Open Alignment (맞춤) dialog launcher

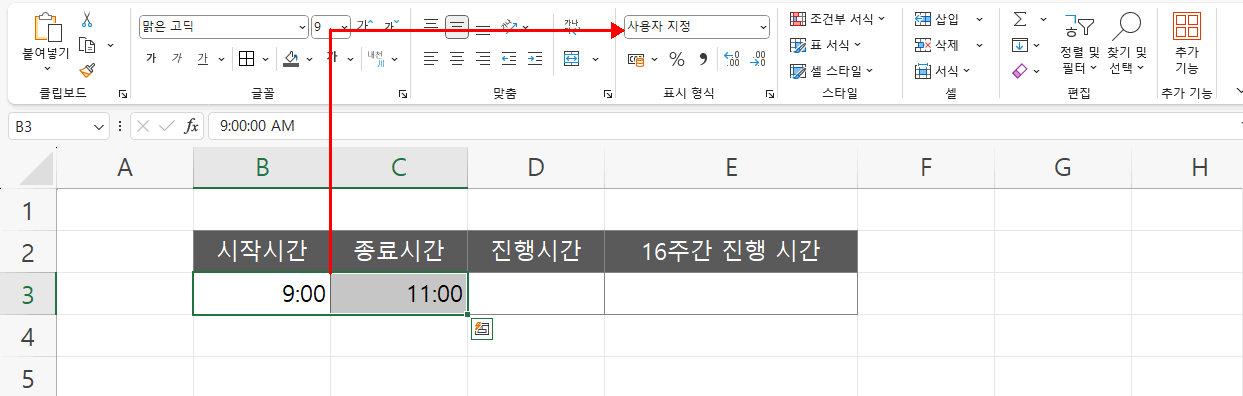[607, 94]
